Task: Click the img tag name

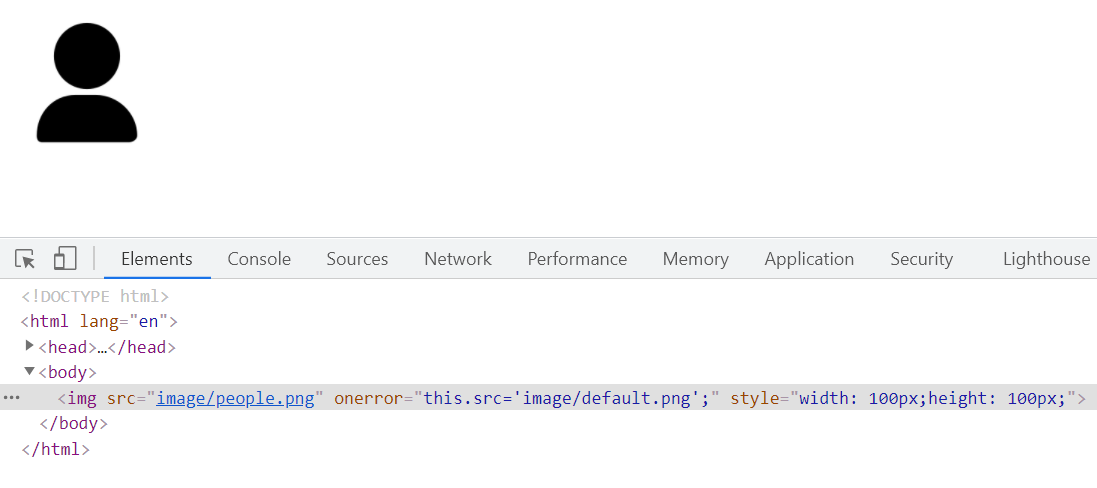Action: (x=82, y=399)
